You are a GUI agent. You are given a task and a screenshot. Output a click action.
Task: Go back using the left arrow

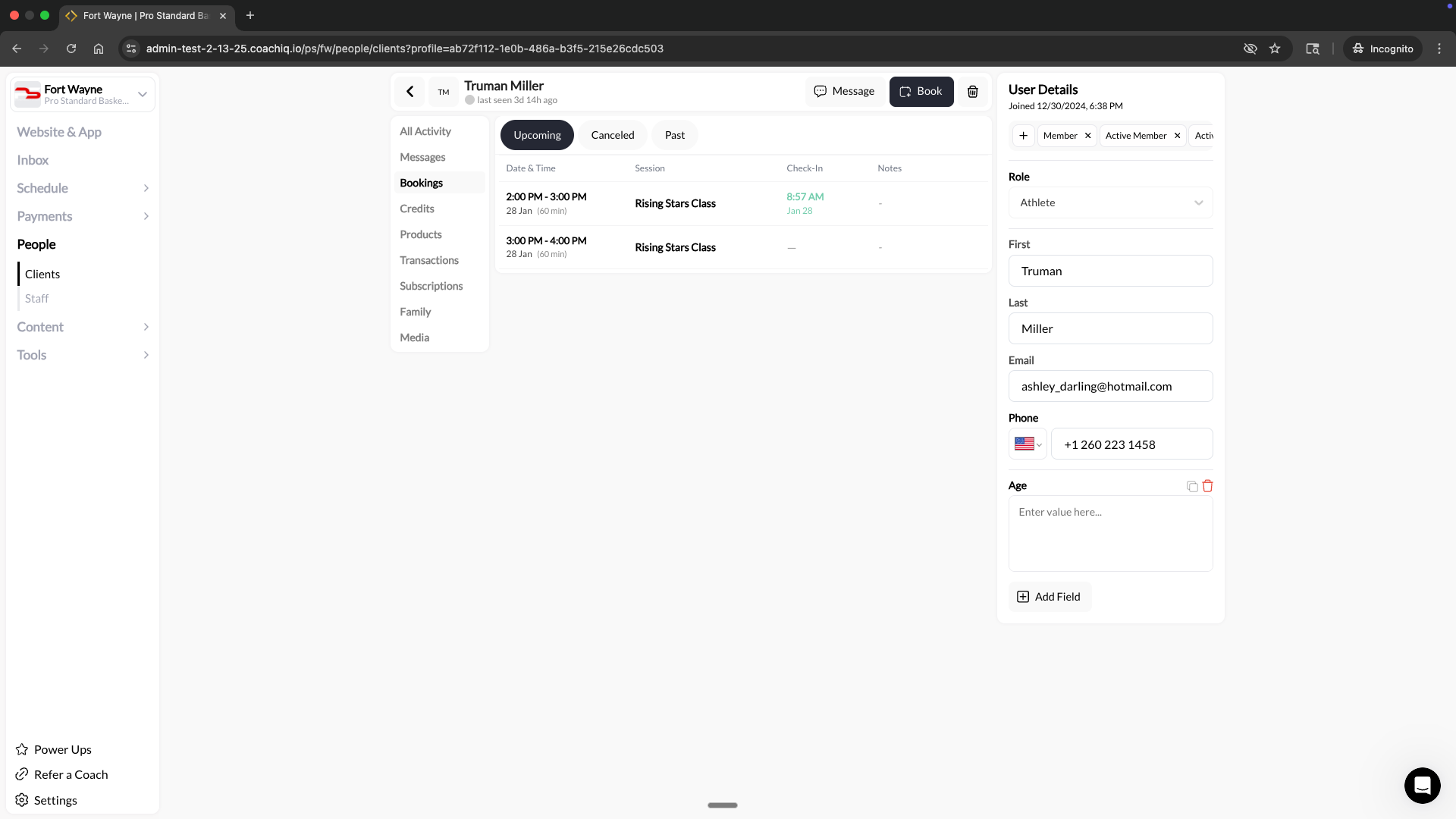click(x=409, y=91)
